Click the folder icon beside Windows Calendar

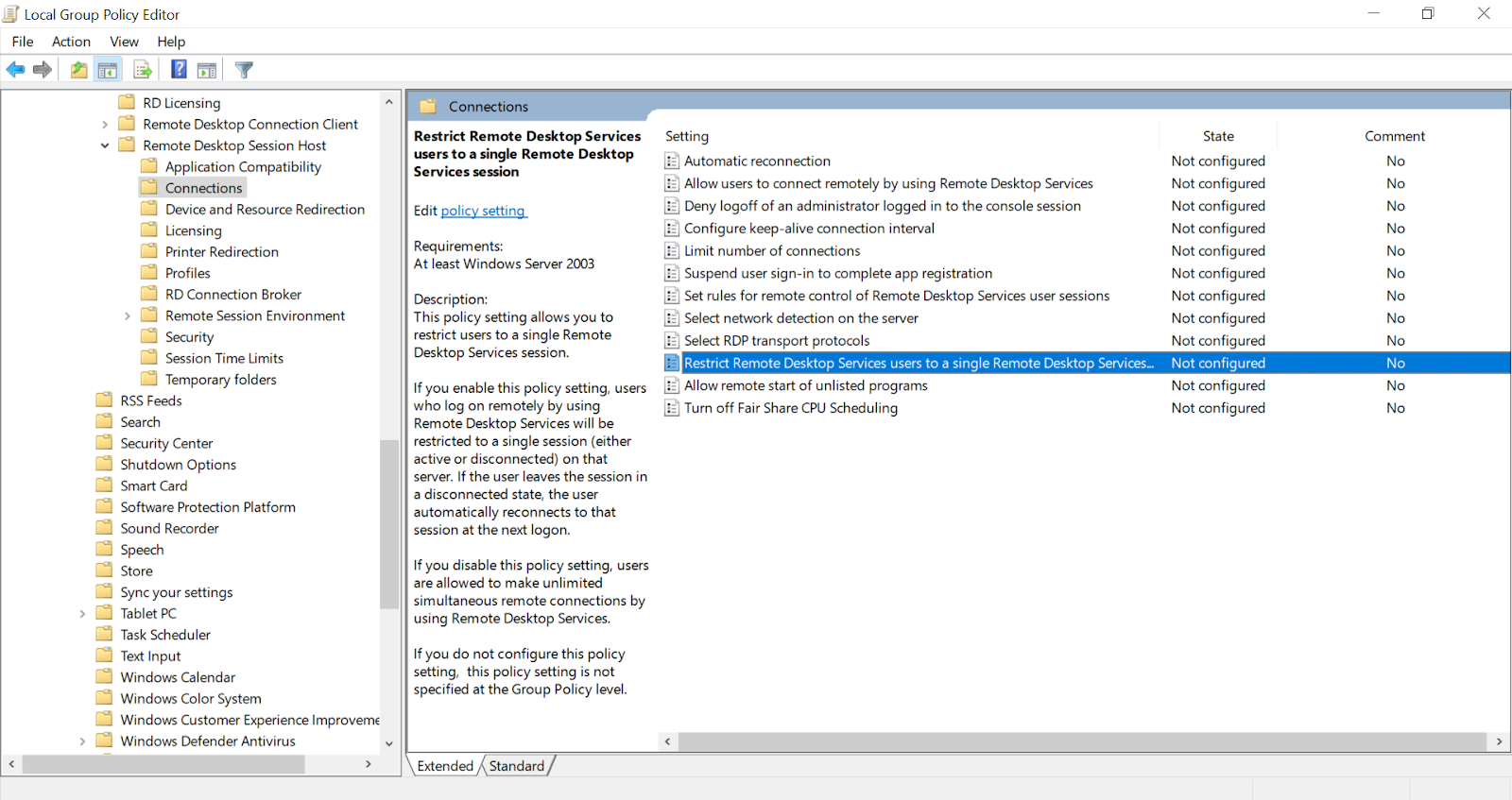(104, 677)
